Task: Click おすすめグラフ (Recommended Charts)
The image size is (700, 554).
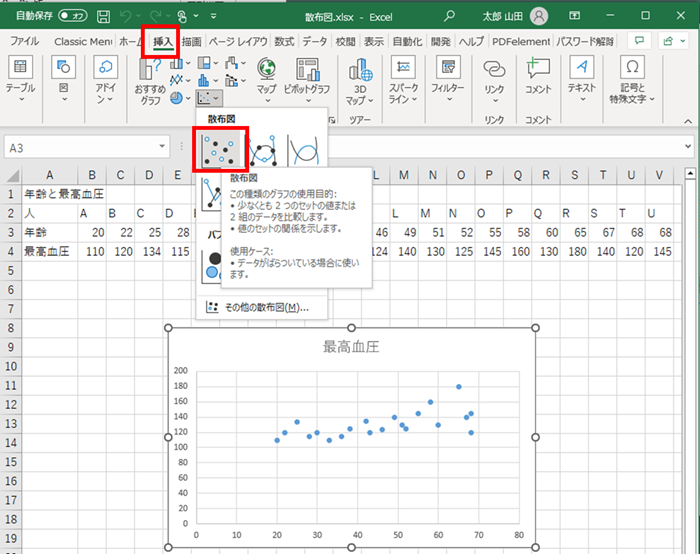Action: (150, 82)
